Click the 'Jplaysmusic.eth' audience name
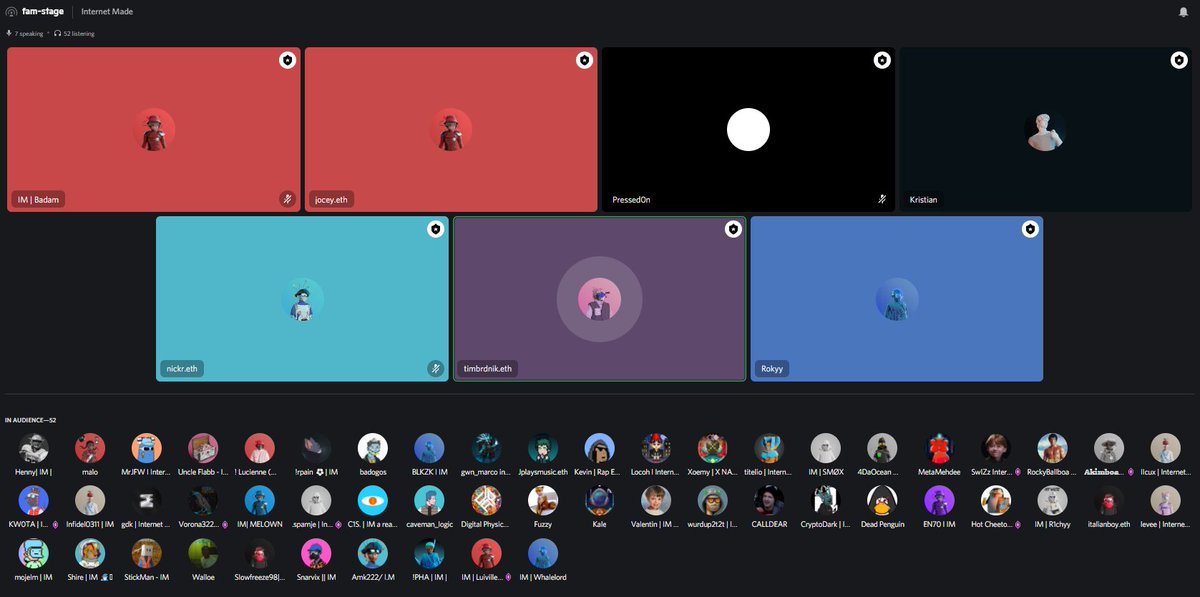Image resolution: width=1200 pixels, height=597 pixels. 543,471
